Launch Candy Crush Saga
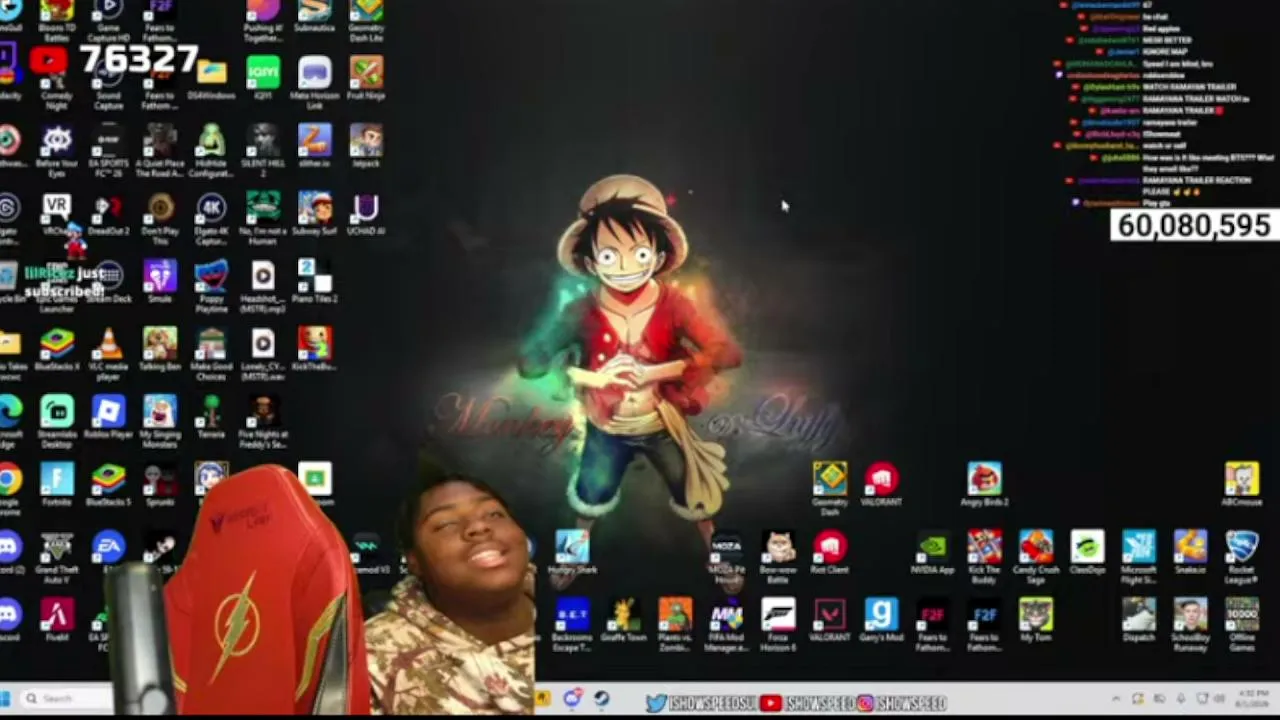This screenshot has width=1280, height=720. pos(1036,547)
